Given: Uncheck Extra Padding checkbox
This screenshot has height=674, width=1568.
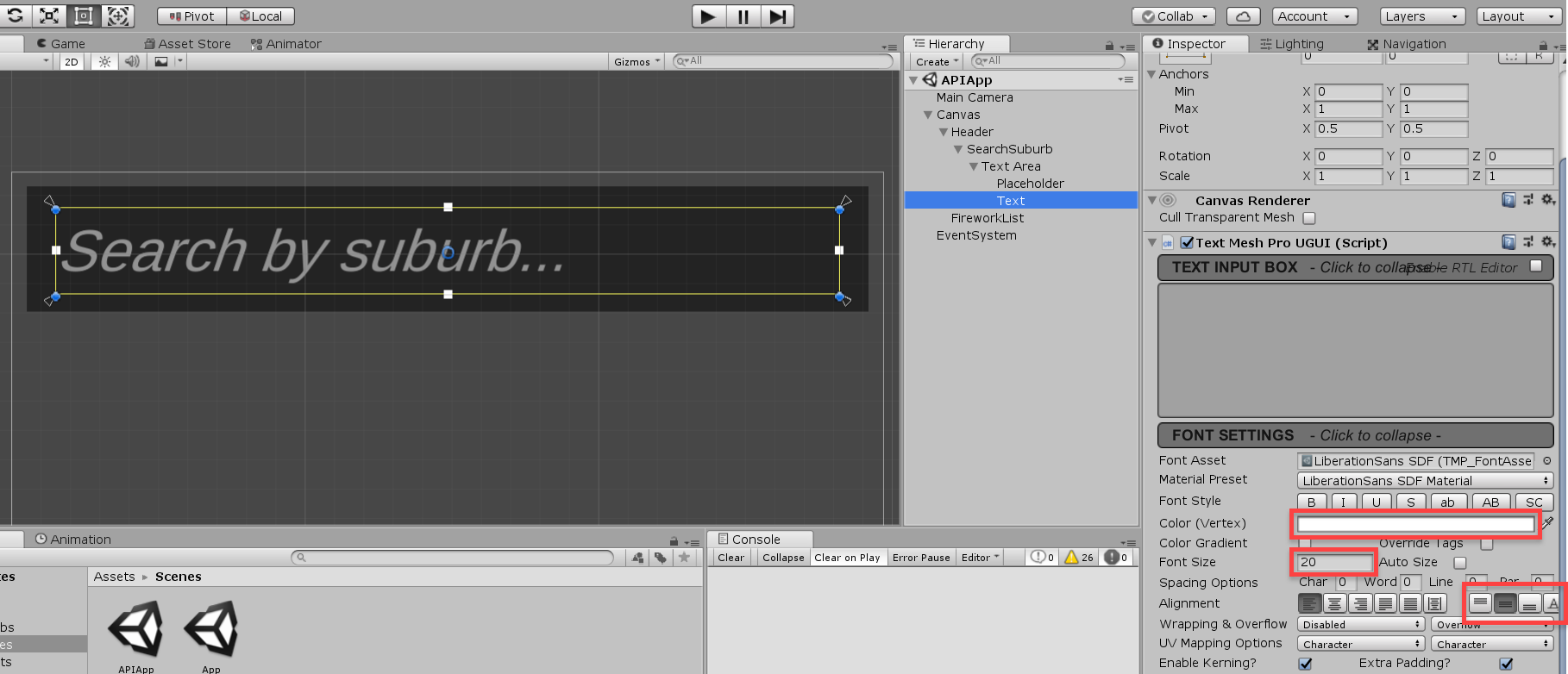Looking at the screenshot, I should click(x=1506, y=664).
